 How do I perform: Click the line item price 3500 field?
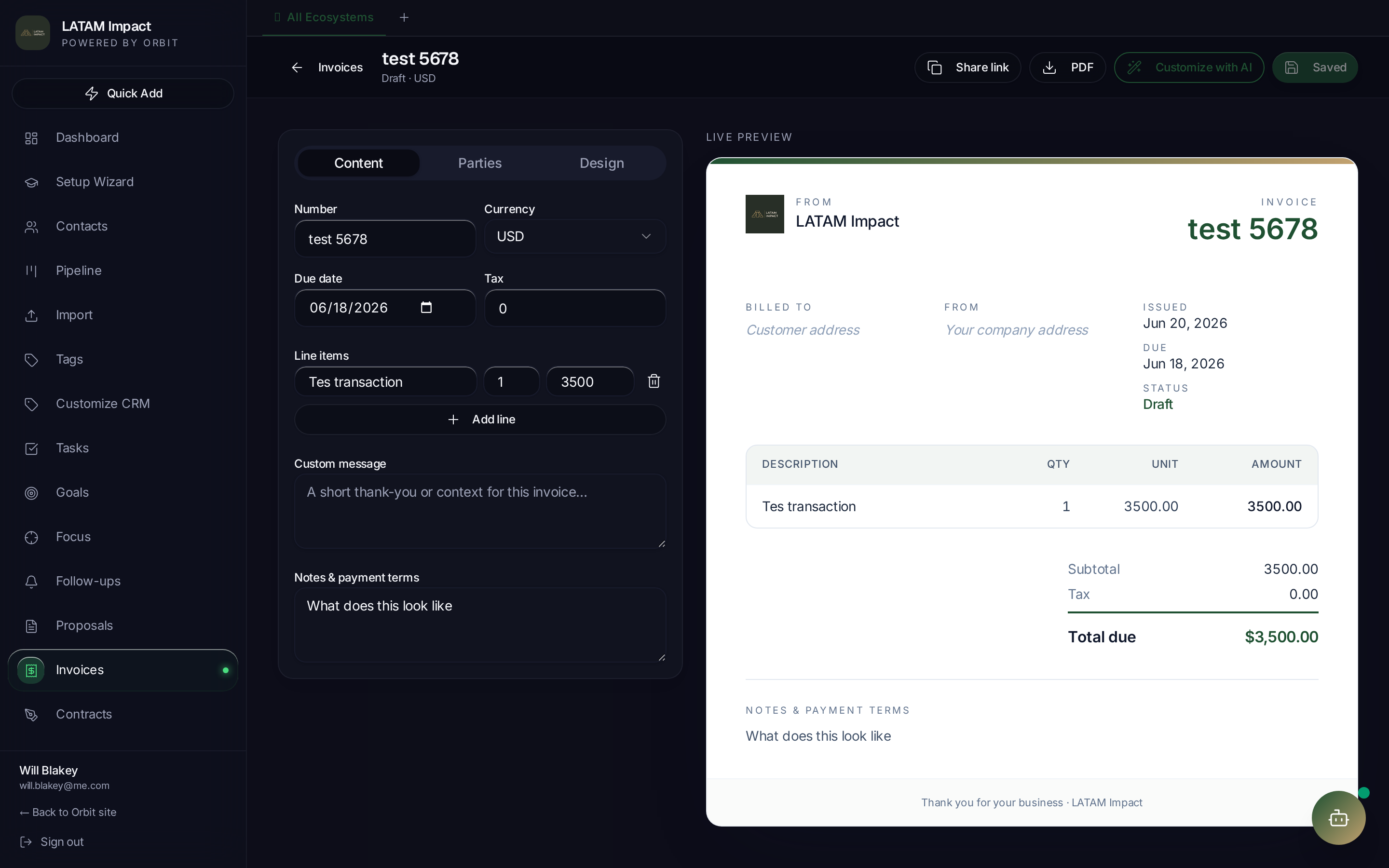[x=590, y=382]
